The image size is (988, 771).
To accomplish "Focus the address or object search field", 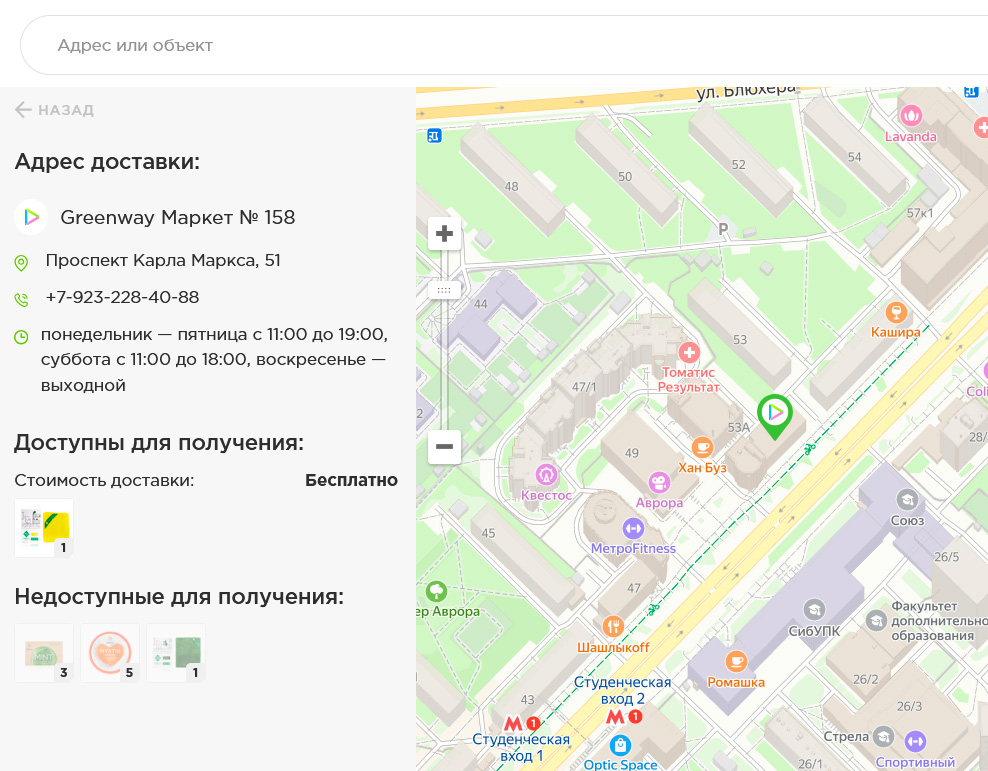I will point(500,45).
